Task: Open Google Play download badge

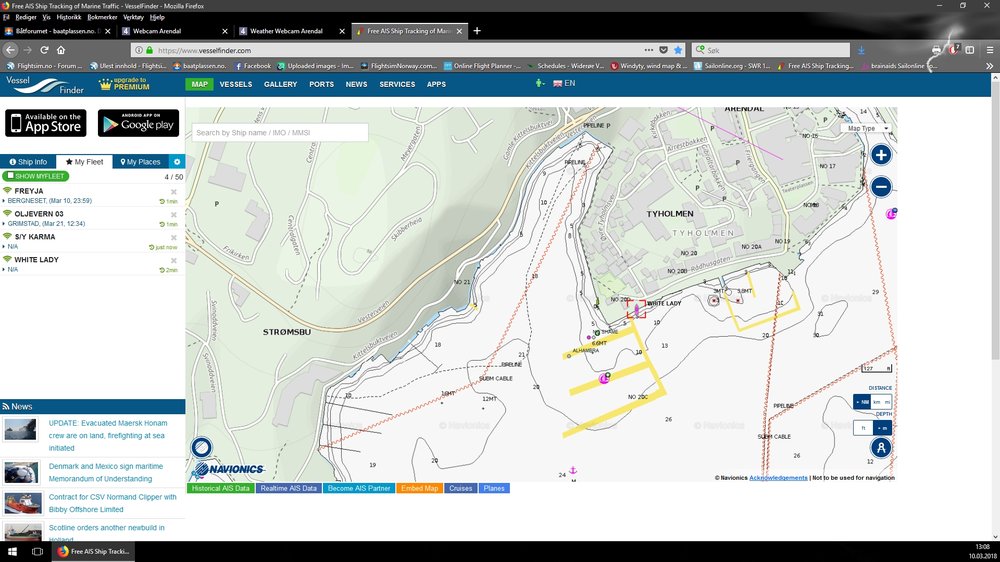Action: (138, 122)
